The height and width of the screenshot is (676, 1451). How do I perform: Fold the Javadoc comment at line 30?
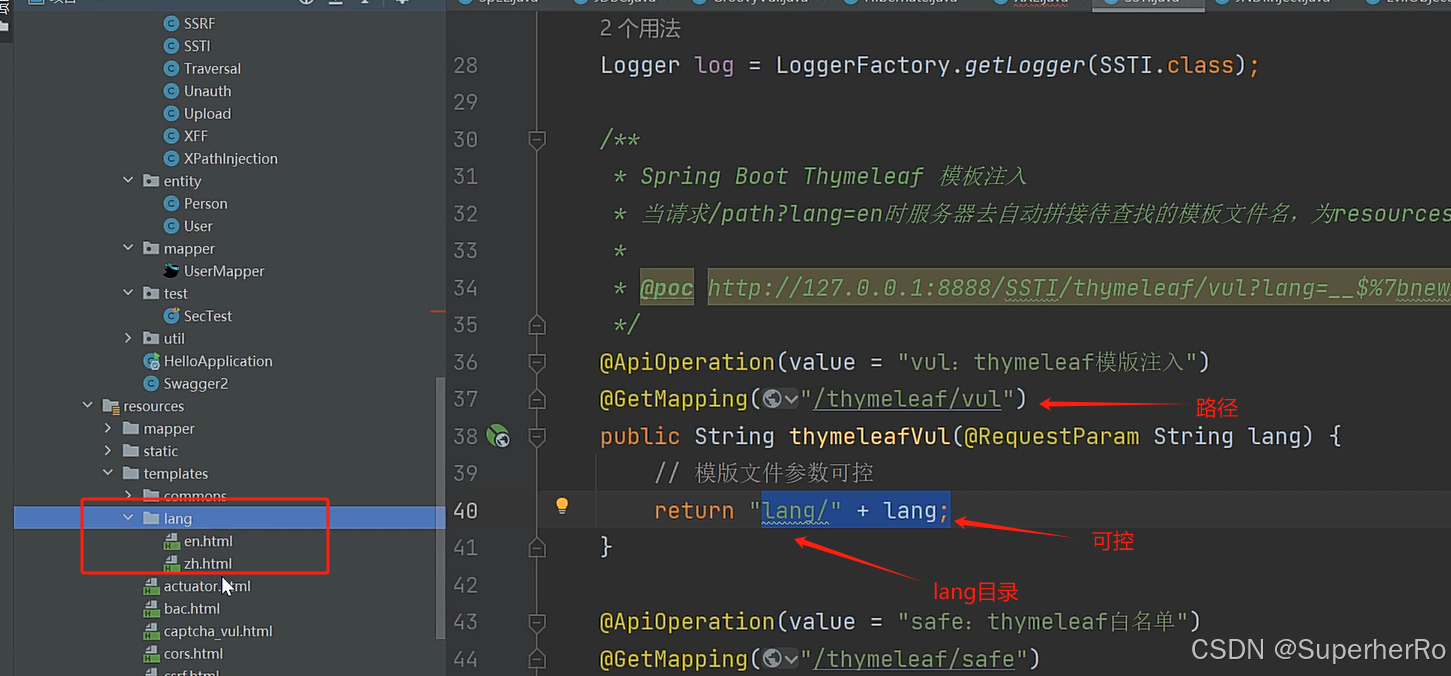point(537,139)
